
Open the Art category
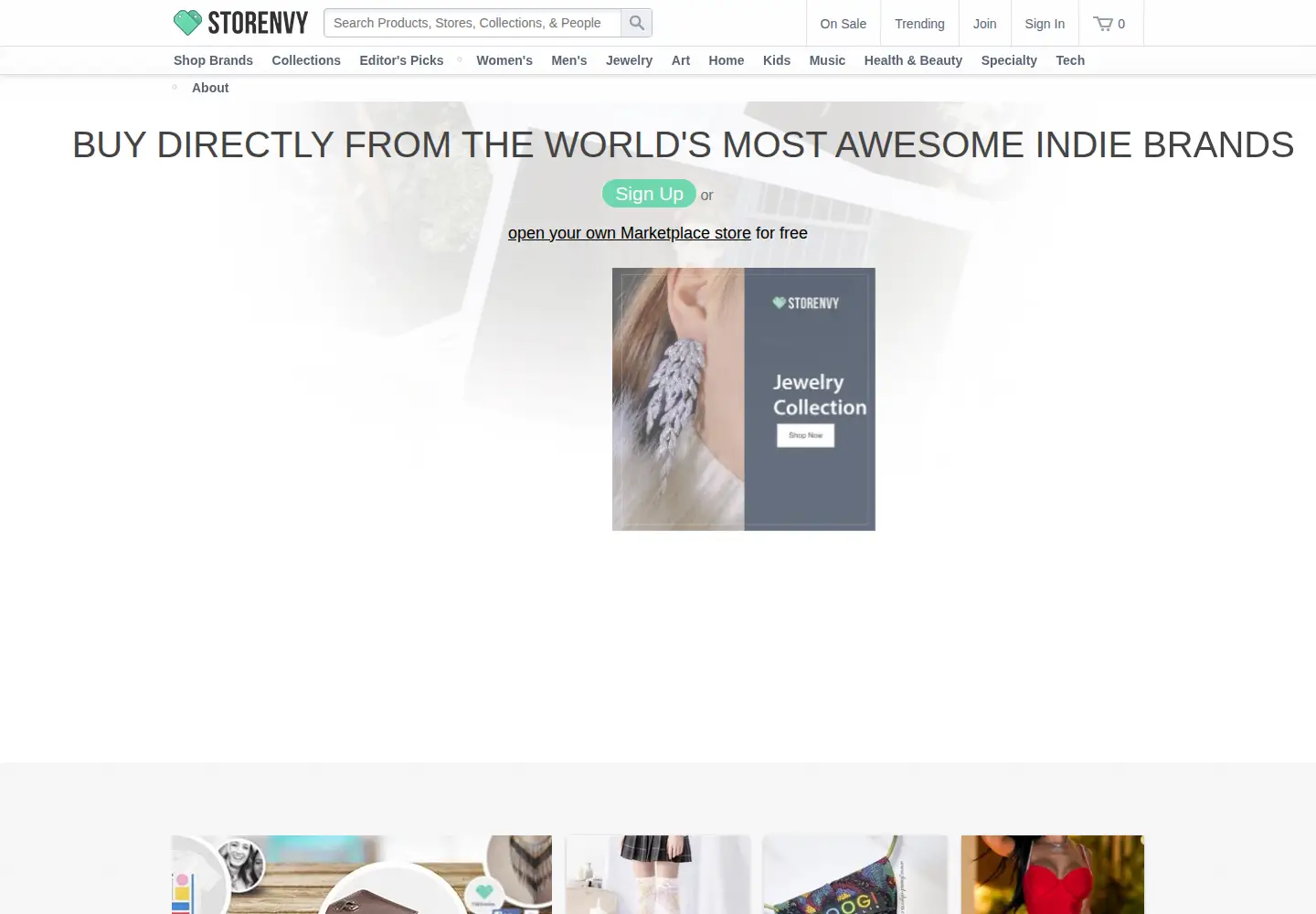(x=681, y=60)
